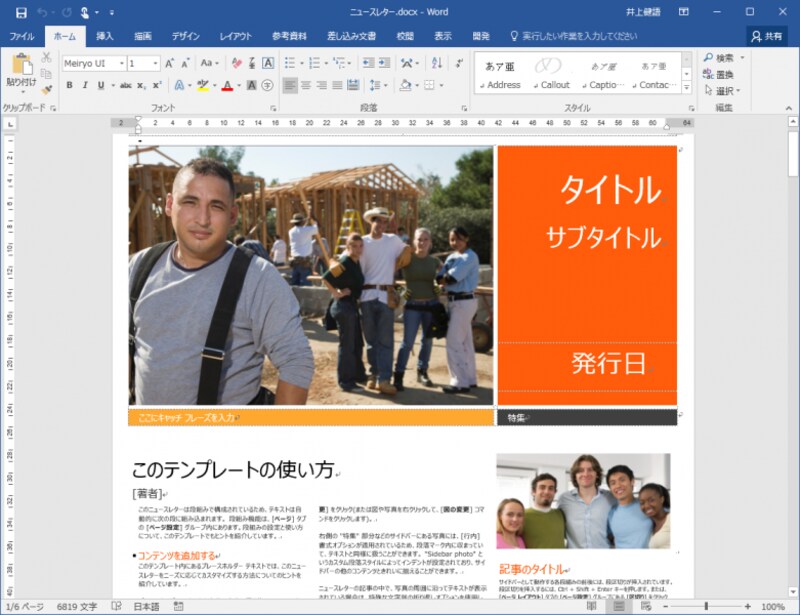The image size is (800, 615).
Task: Apply subscript formatting
Action: (140, 83)
